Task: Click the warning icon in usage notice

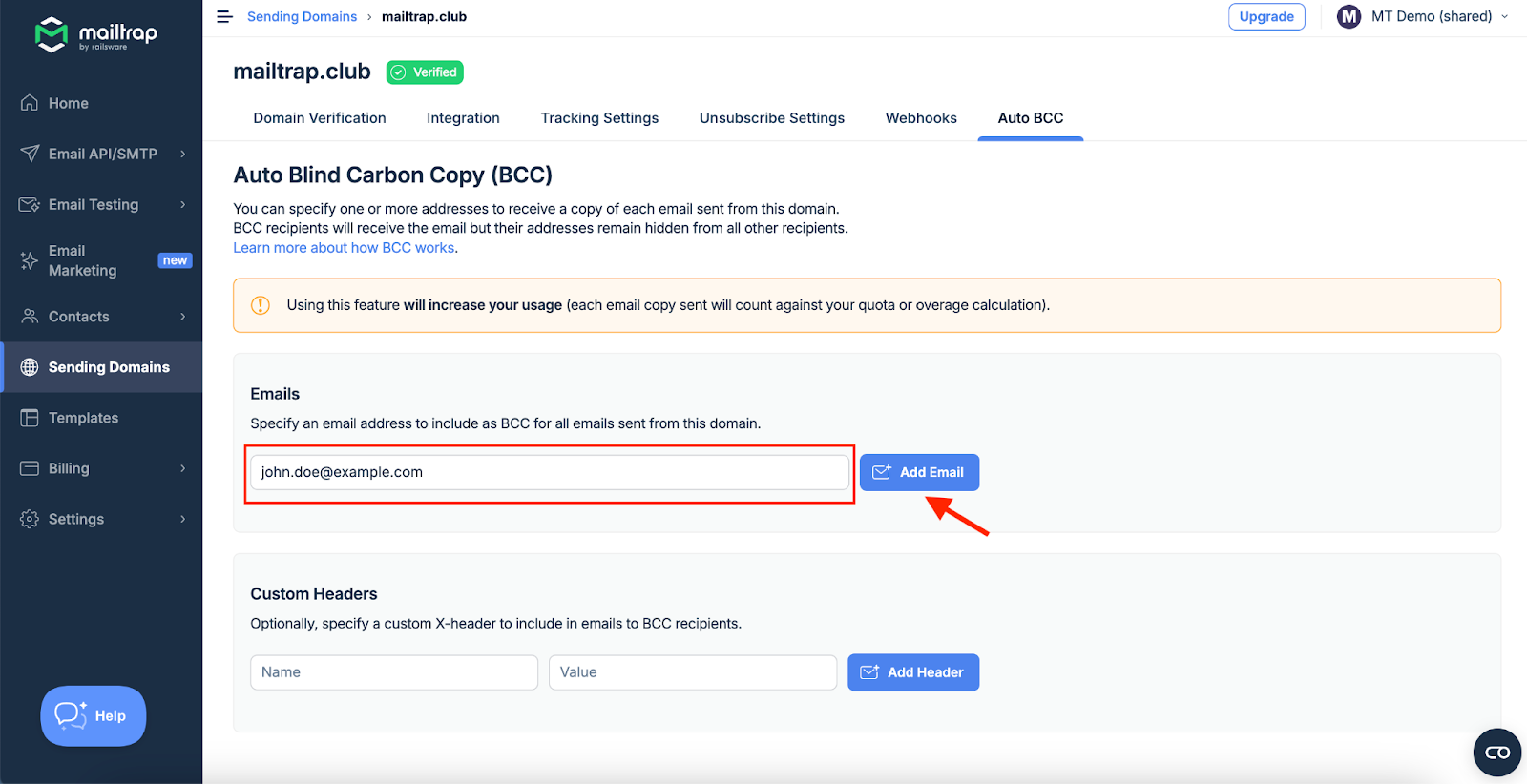Action: pyautogui.click(x=261, y=305)
